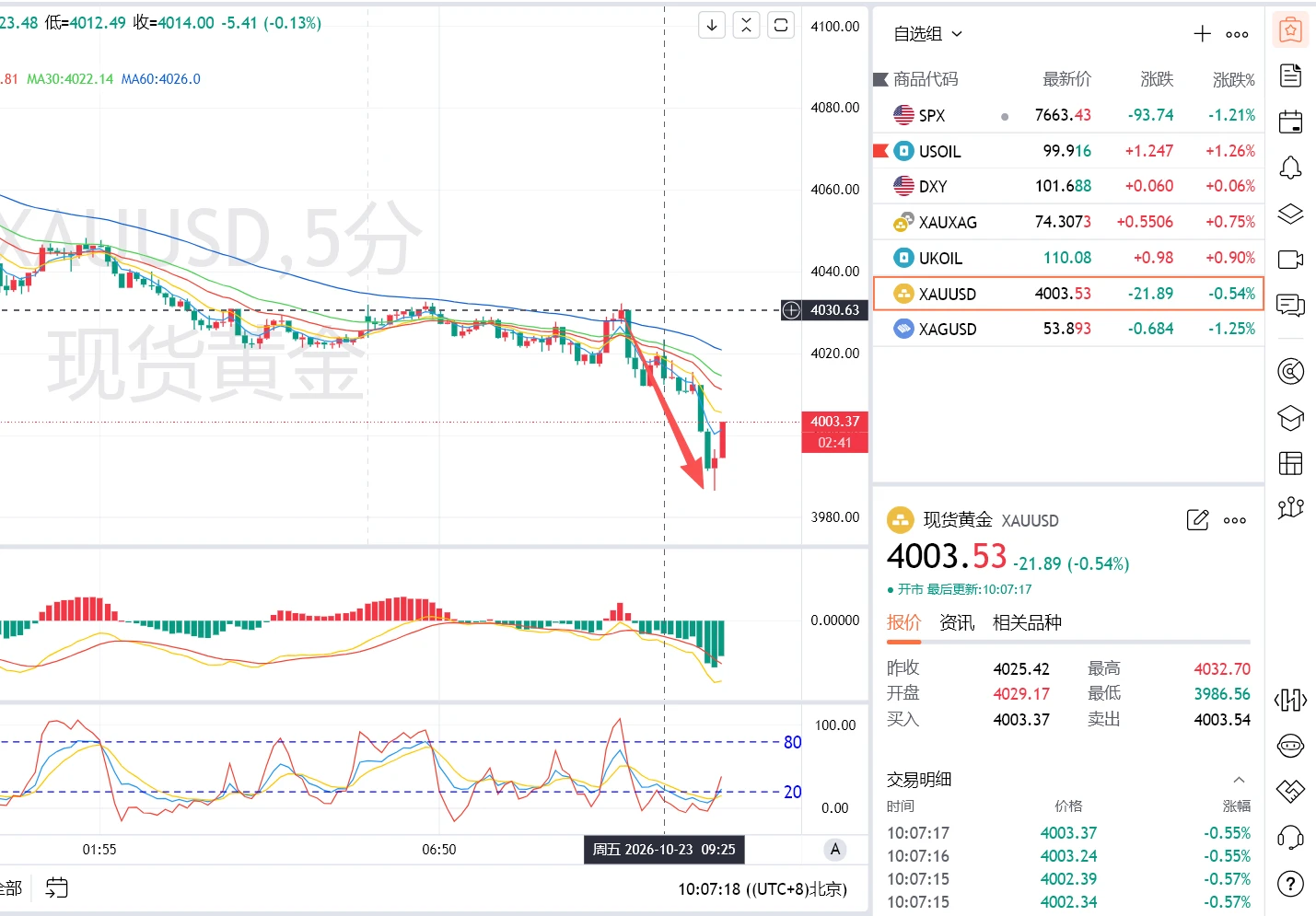Collapse the 交易明细 section chevron
Screen dimensions: 1316x916
1239,780
